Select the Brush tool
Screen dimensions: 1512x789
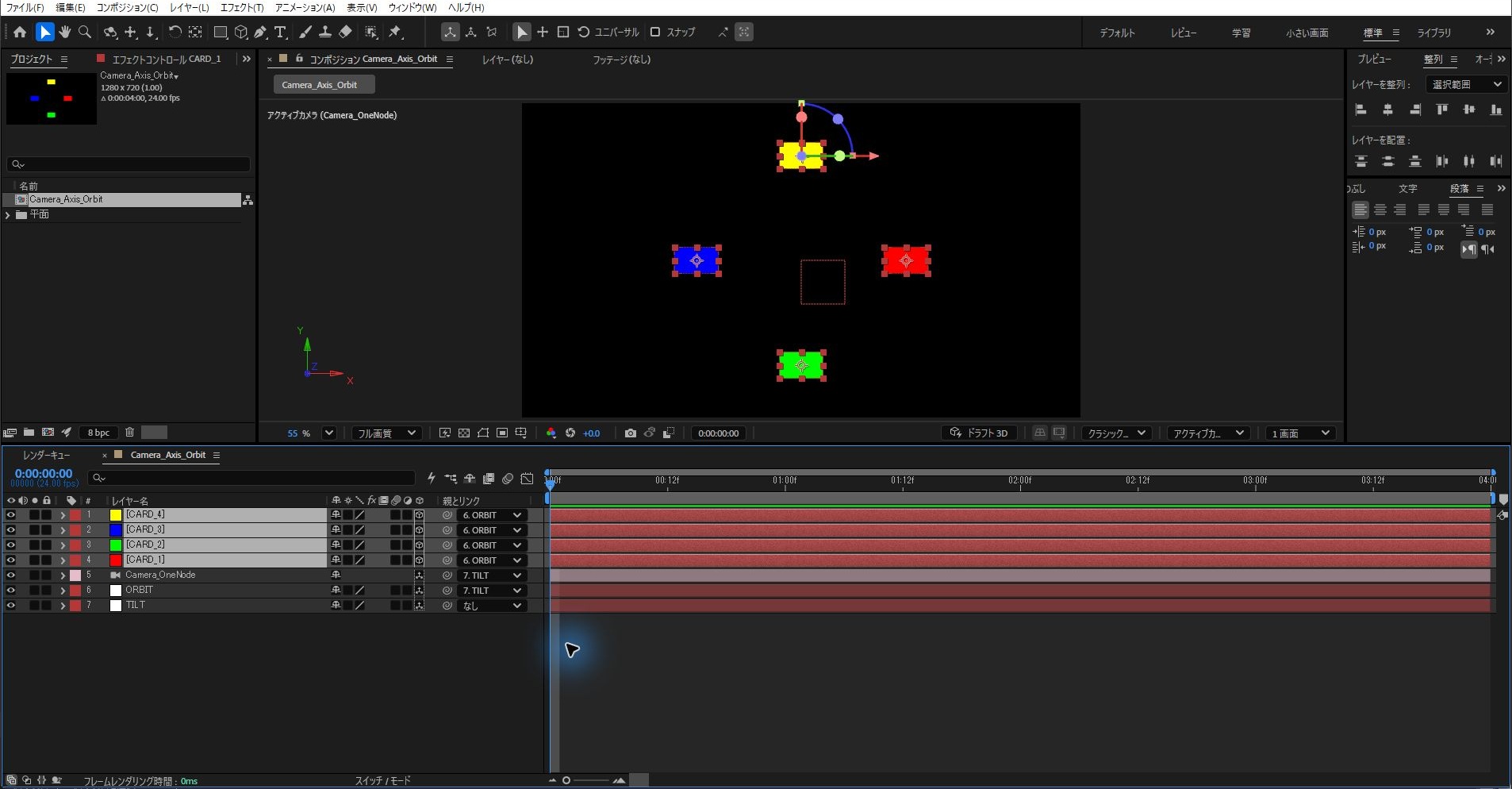pyautogui.click(x=305, y=33)
